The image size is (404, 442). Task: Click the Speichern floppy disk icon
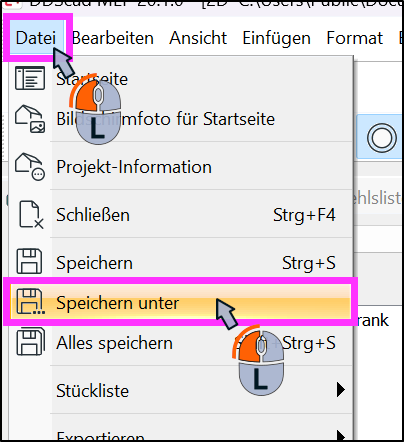pos(29,262)
